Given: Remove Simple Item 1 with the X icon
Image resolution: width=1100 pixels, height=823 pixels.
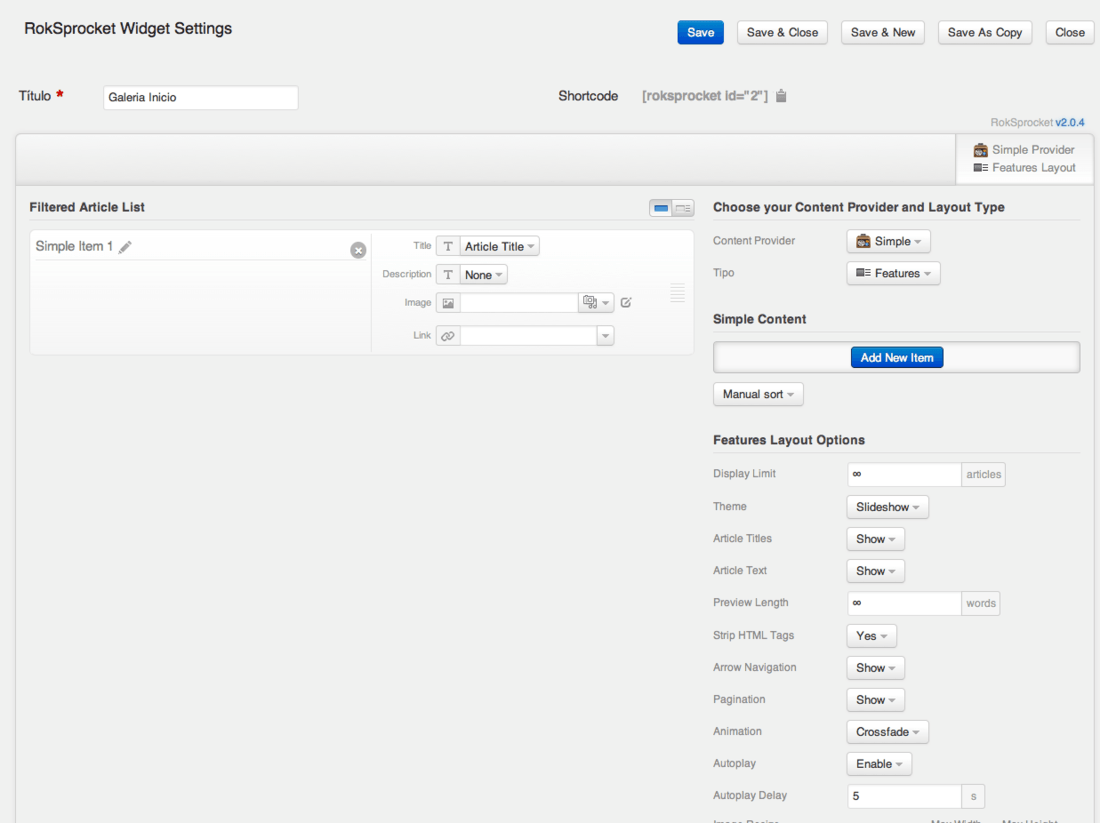Looking at the screenshot, I should (x=358, y=250).
